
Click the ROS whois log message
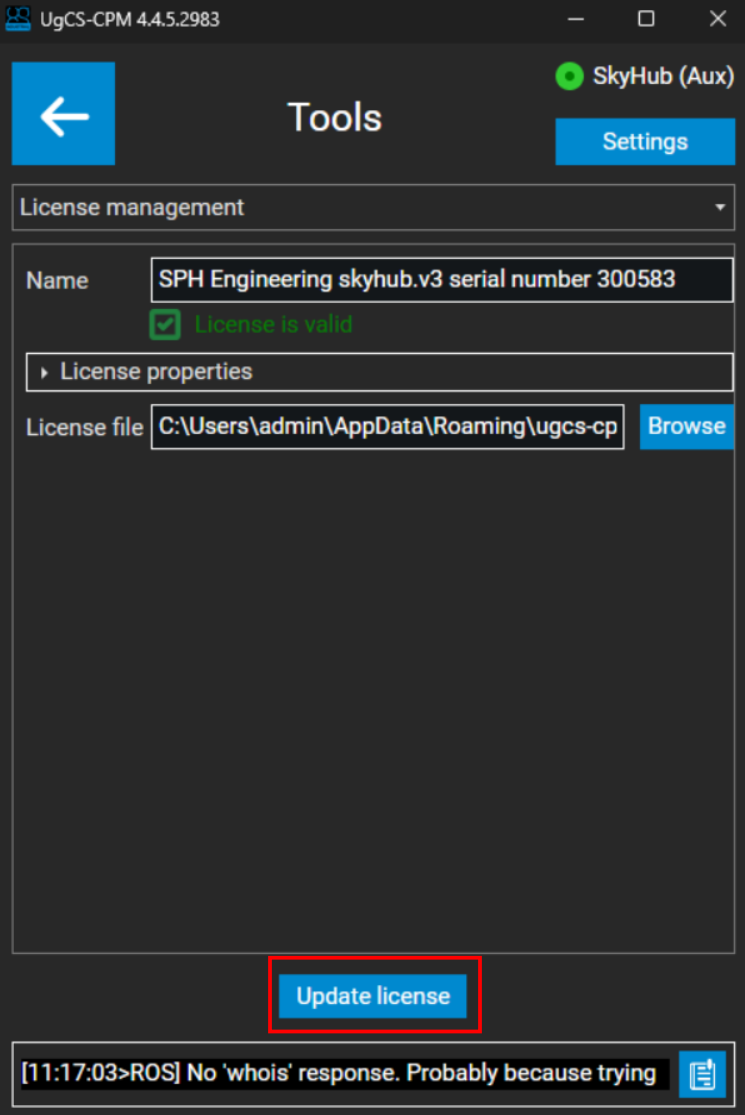(x=344, y=1073)
